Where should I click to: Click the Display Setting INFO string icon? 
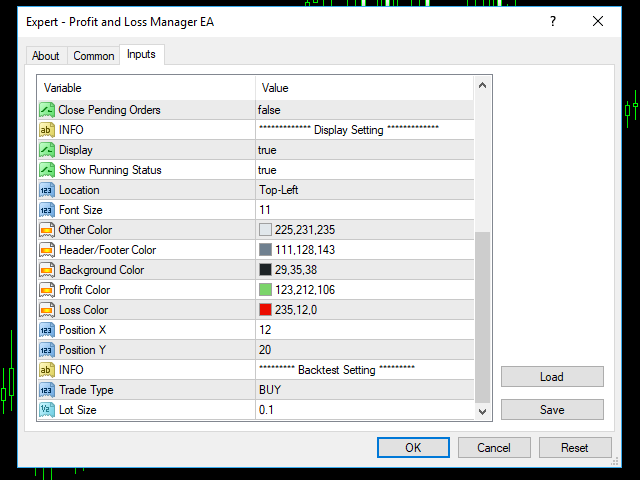[47, 130]
